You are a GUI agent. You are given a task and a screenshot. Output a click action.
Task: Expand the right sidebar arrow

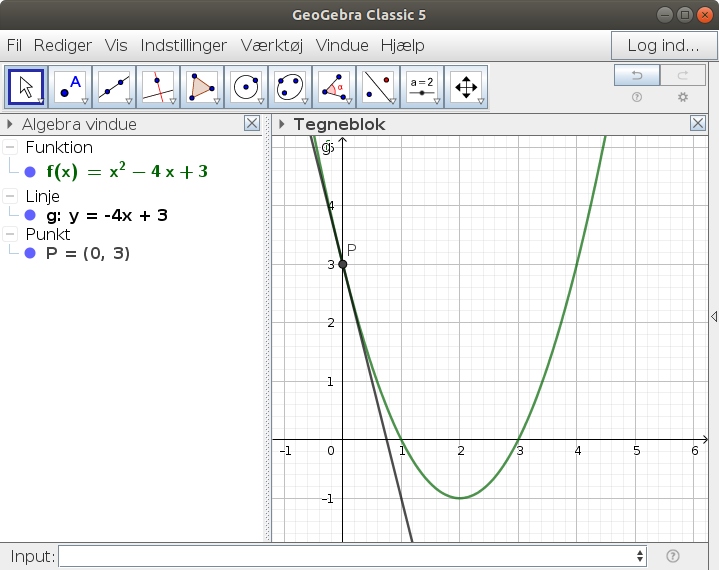pyautogui.click(x=714, y=316)
